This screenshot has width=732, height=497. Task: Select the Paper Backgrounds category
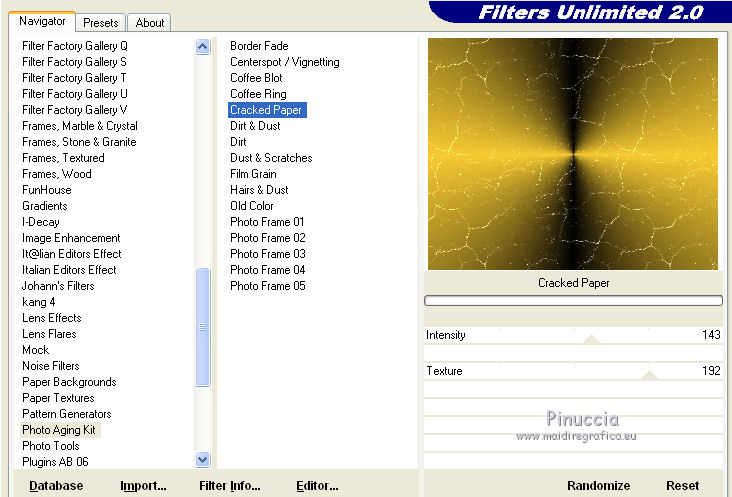tap(69, 382)
